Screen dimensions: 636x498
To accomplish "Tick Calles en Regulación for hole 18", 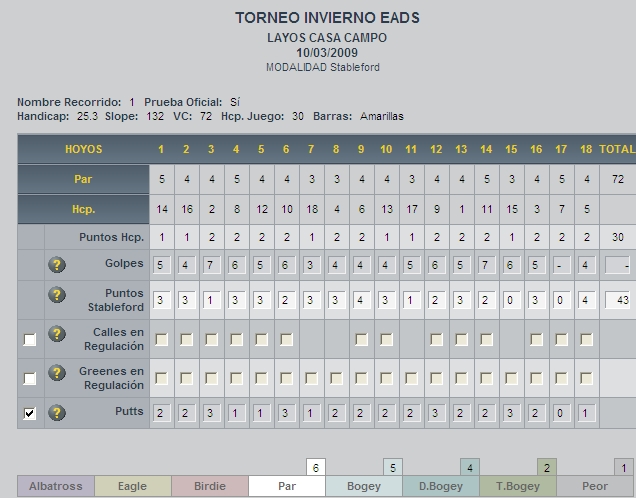I will 587,339.
